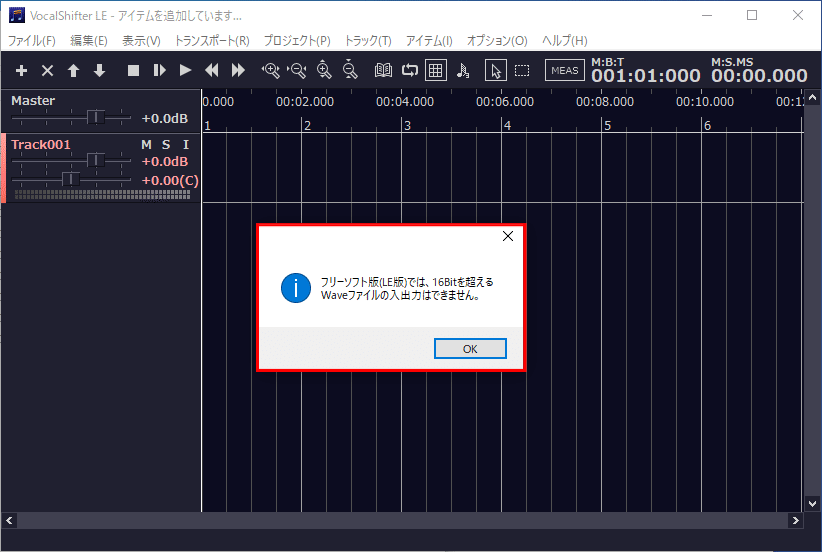Open the ファイル(F) menu
The image size is (822, 552).
[x=31, y=40]
